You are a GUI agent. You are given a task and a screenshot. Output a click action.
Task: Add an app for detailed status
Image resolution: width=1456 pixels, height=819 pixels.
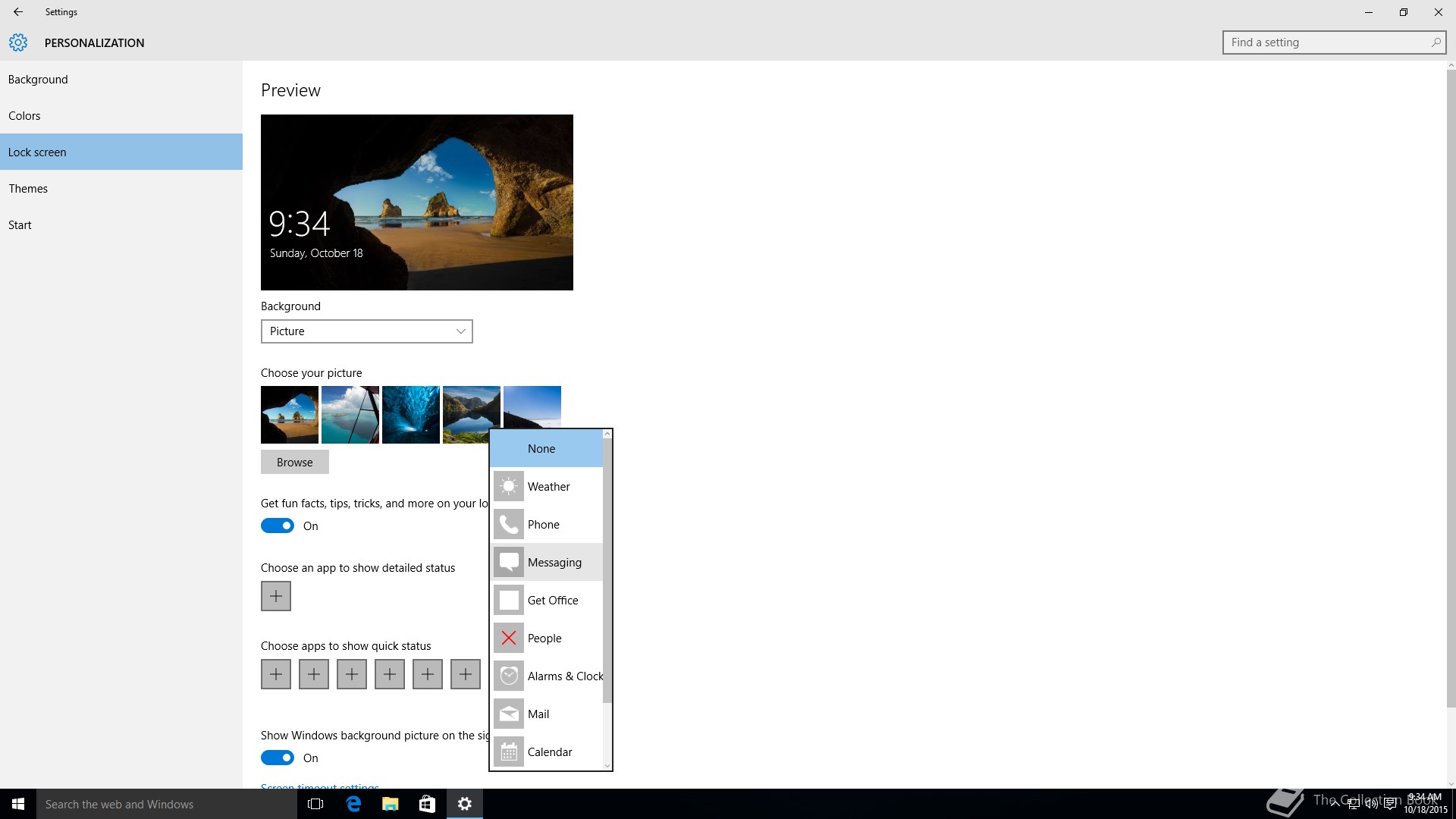(276, 596)
